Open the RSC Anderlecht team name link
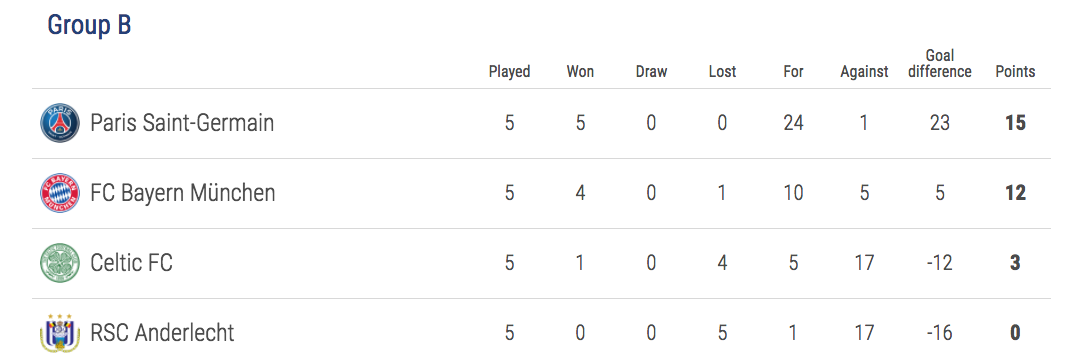This screenshot has height=364, width=1075. click(162, 333)
